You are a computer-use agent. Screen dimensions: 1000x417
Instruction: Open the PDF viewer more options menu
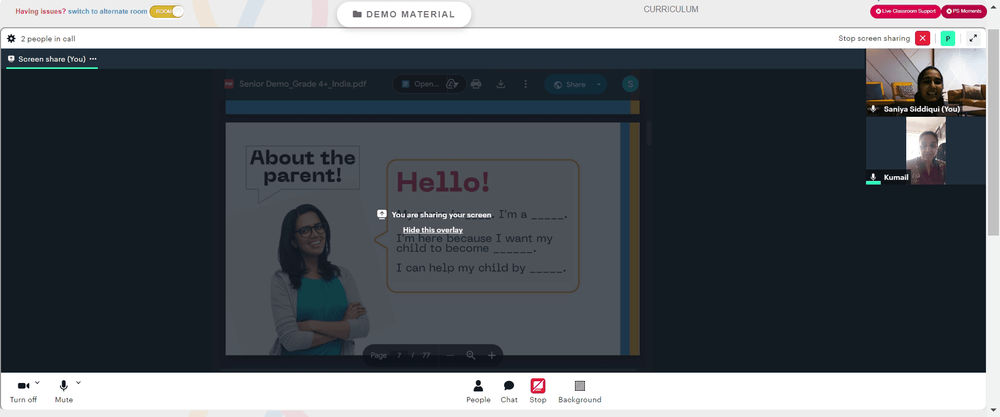coord(526,84)
